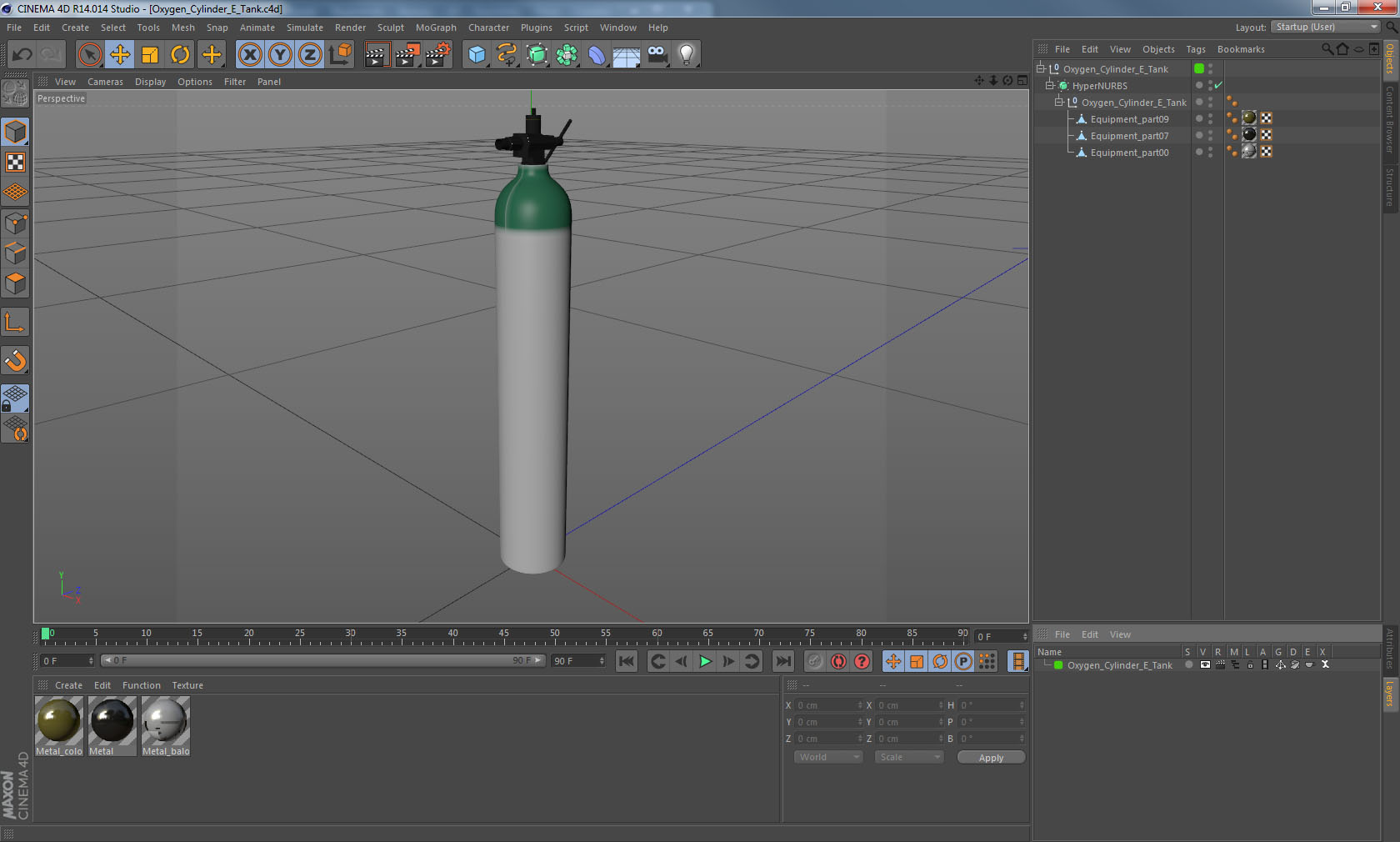
Task: Select Equipment_part07 object
Action: (1129, 136)
